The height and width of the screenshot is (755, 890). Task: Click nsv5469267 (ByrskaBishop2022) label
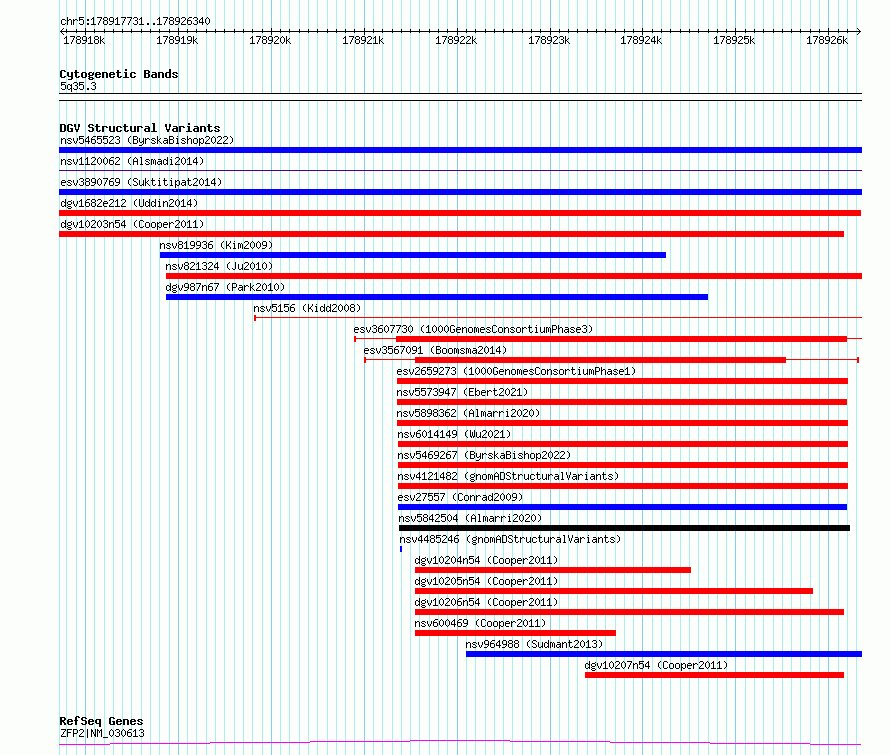[x=484, y=455]
